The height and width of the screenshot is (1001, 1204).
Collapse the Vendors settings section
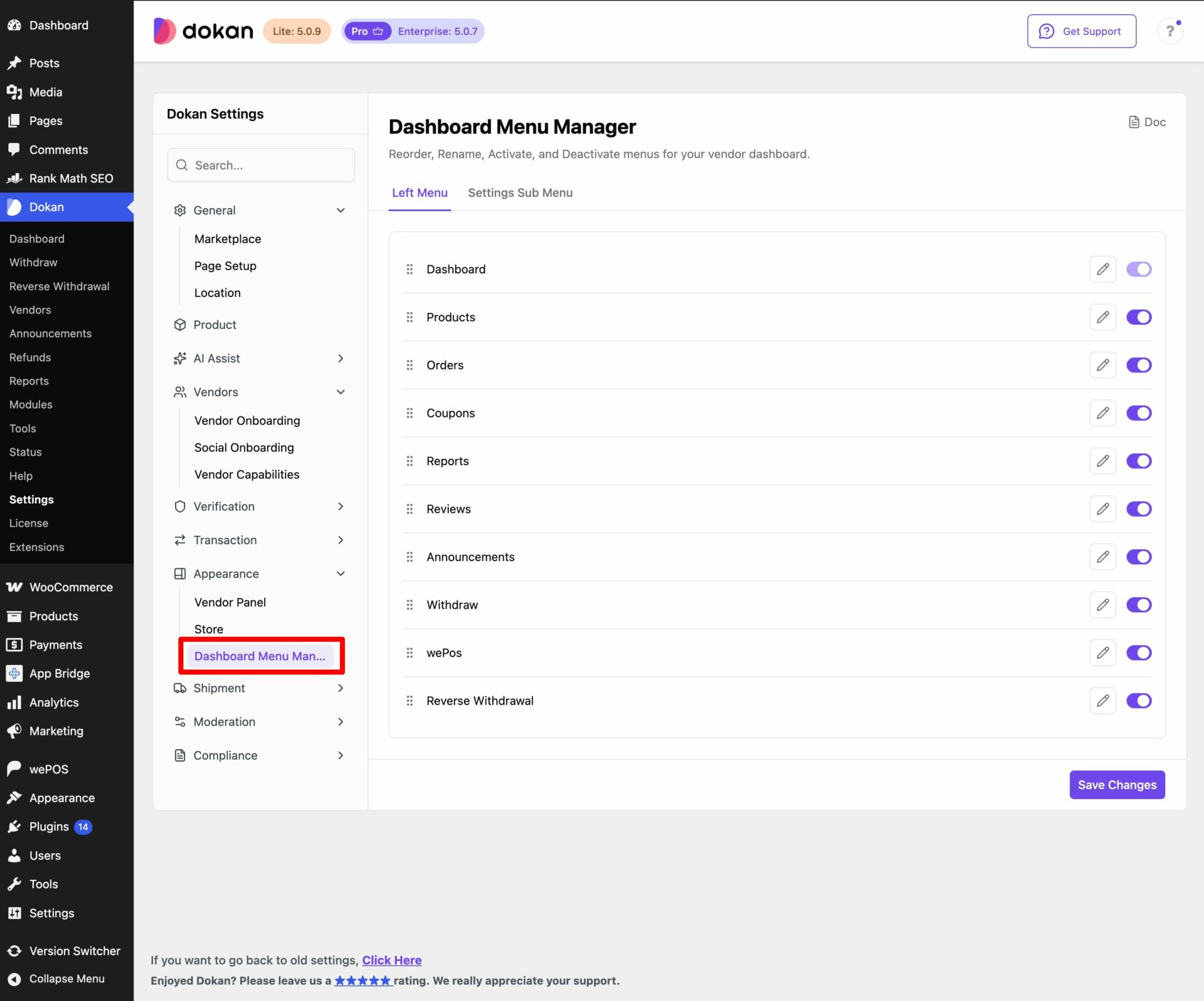click(x=260, y=392)
